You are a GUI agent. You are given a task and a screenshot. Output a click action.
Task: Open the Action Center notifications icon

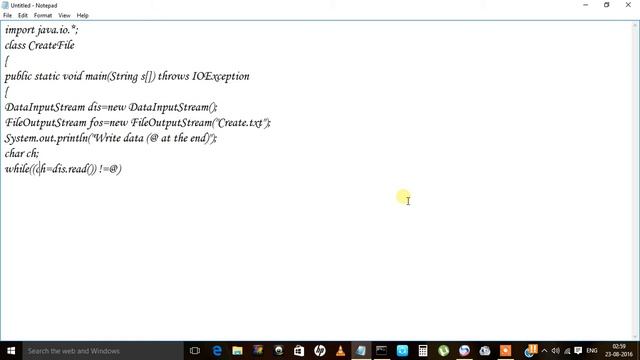[578, 351]
